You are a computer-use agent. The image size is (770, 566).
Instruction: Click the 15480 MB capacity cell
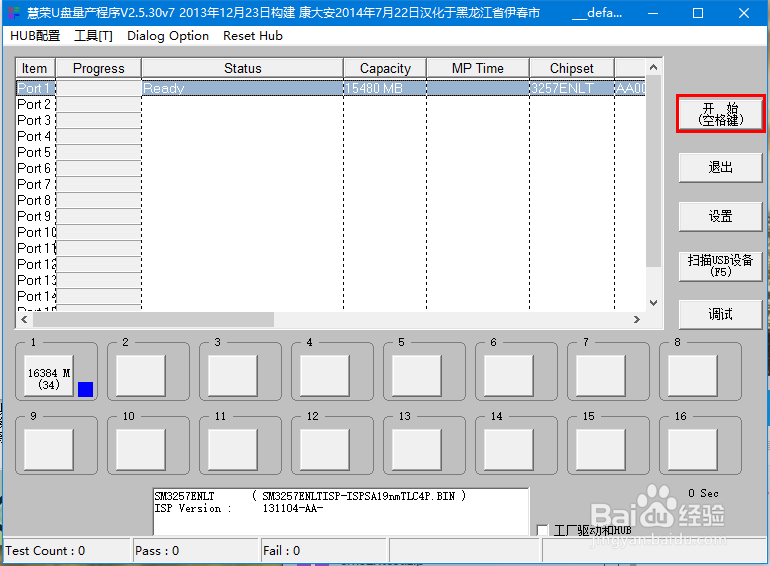(x=385, y=88)
